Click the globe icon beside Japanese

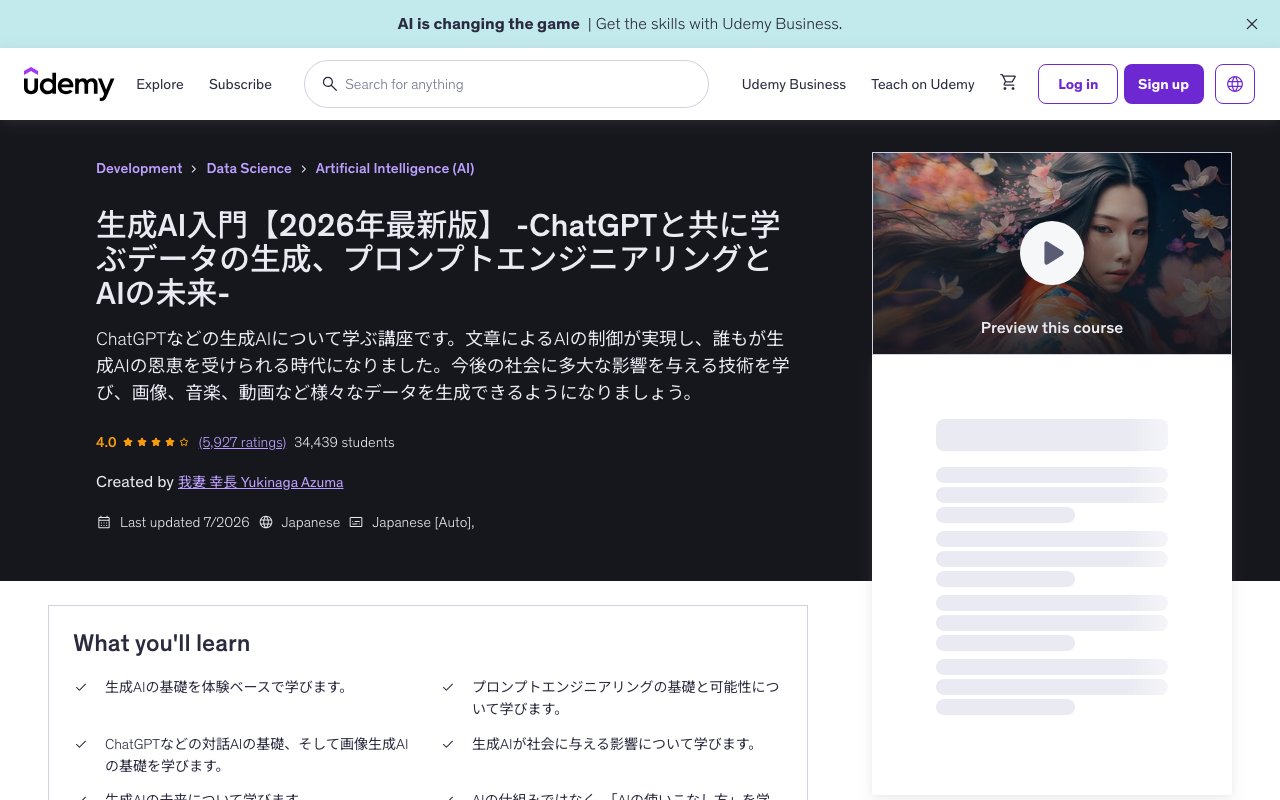click(x=266, y=522)
